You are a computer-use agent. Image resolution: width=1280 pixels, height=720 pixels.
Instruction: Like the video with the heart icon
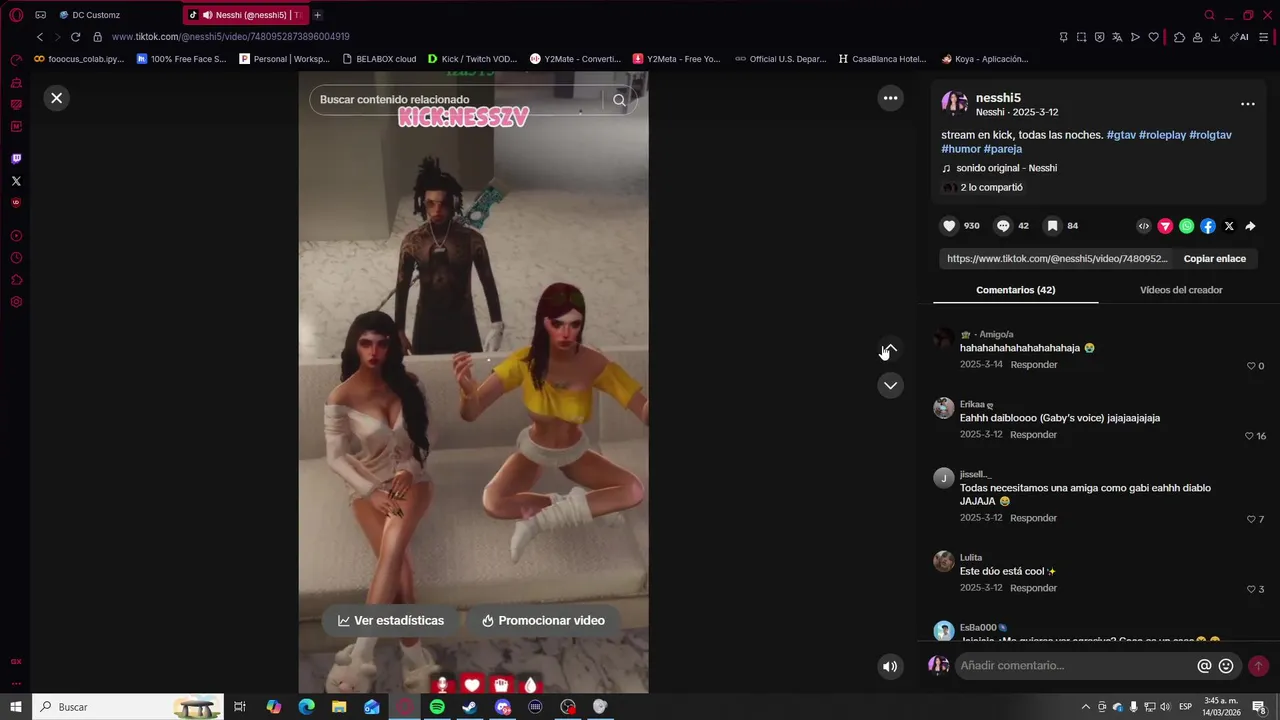(x=950, y=226)
